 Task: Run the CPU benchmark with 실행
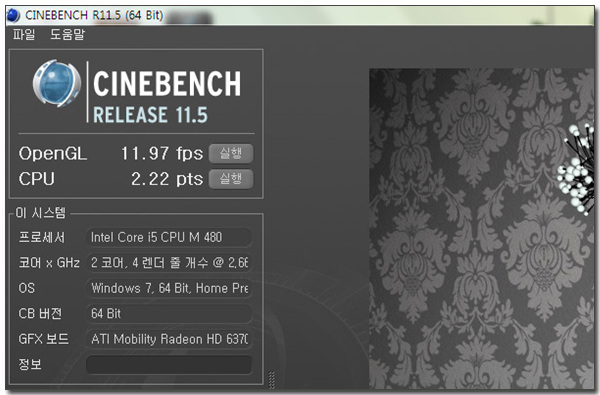click(231, 179)
